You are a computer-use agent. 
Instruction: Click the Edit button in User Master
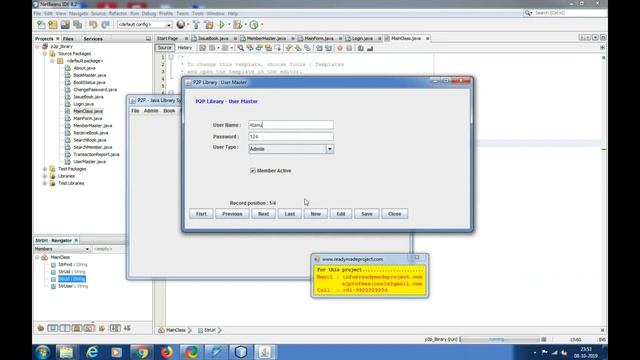point(341,214)
